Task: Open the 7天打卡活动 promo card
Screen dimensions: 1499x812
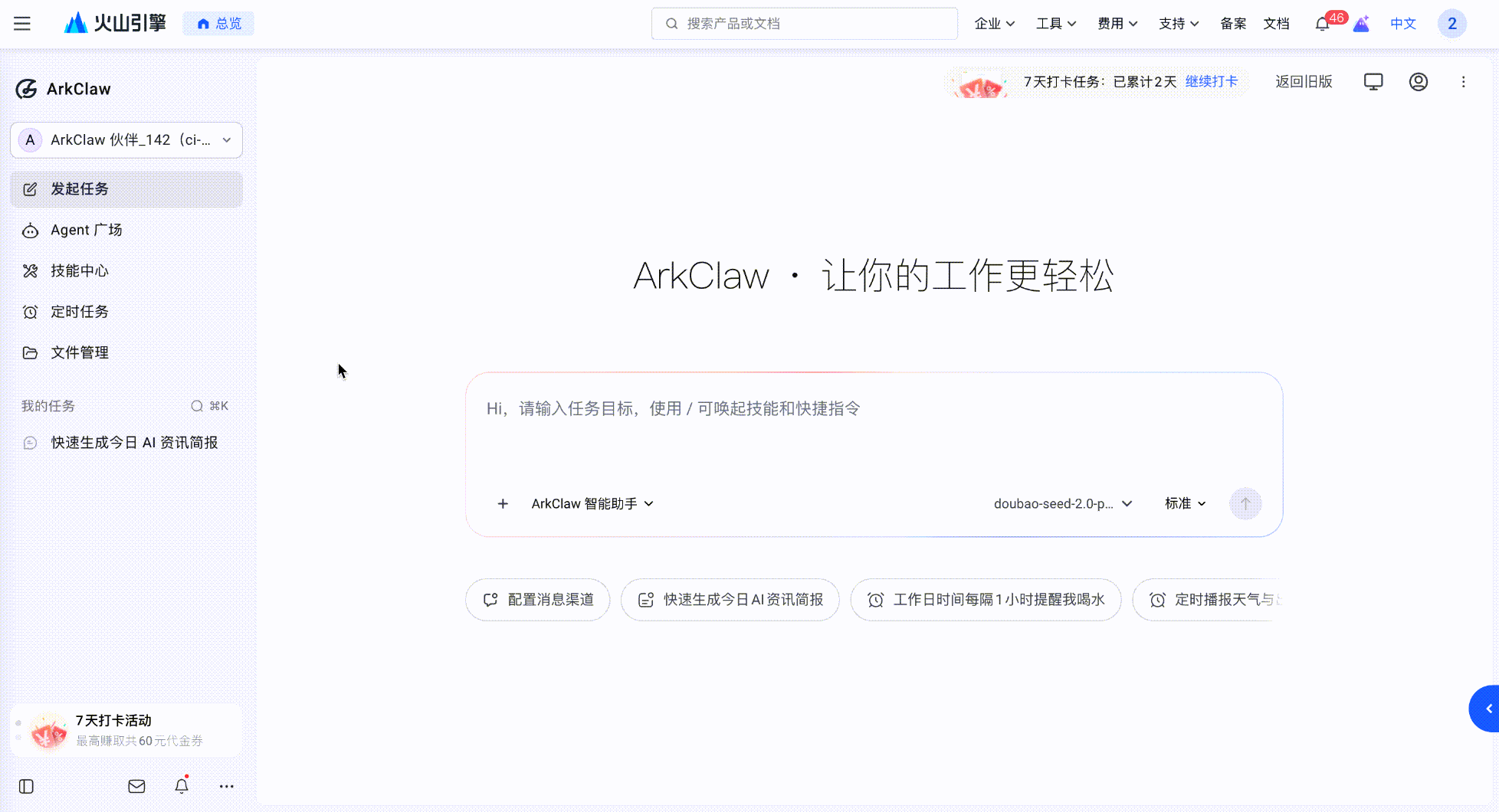Action: [x=126, y=731]
